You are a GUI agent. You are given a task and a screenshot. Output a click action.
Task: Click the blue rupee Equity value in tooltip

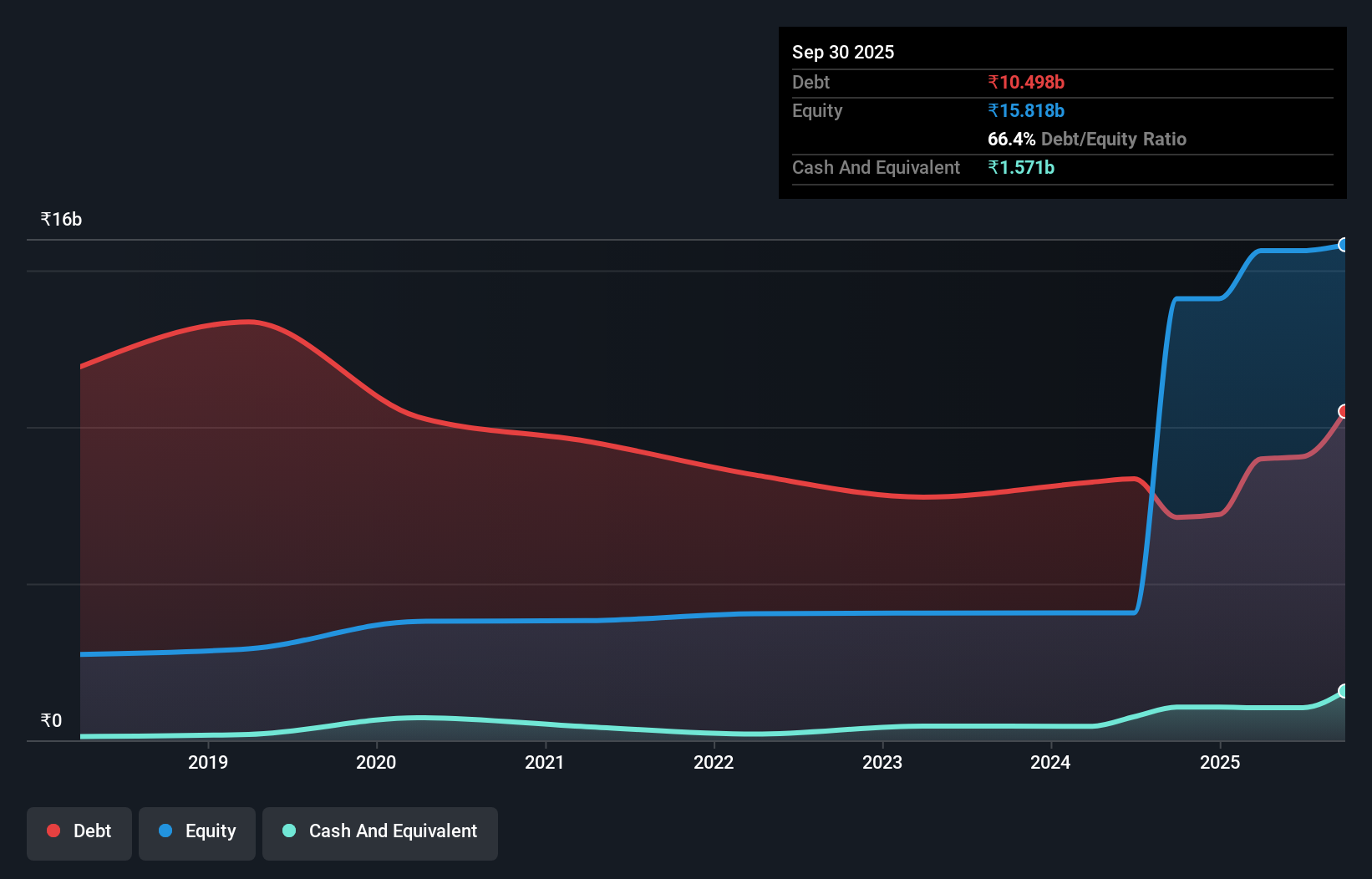click(1025, 110)
